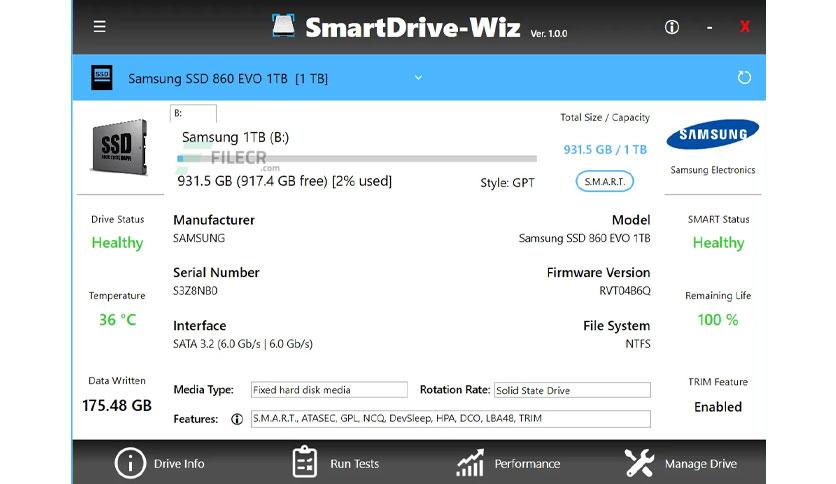The image size is (836, 484).
Task: Click the Drive Status Healthy value
Action: click(117, 243)
